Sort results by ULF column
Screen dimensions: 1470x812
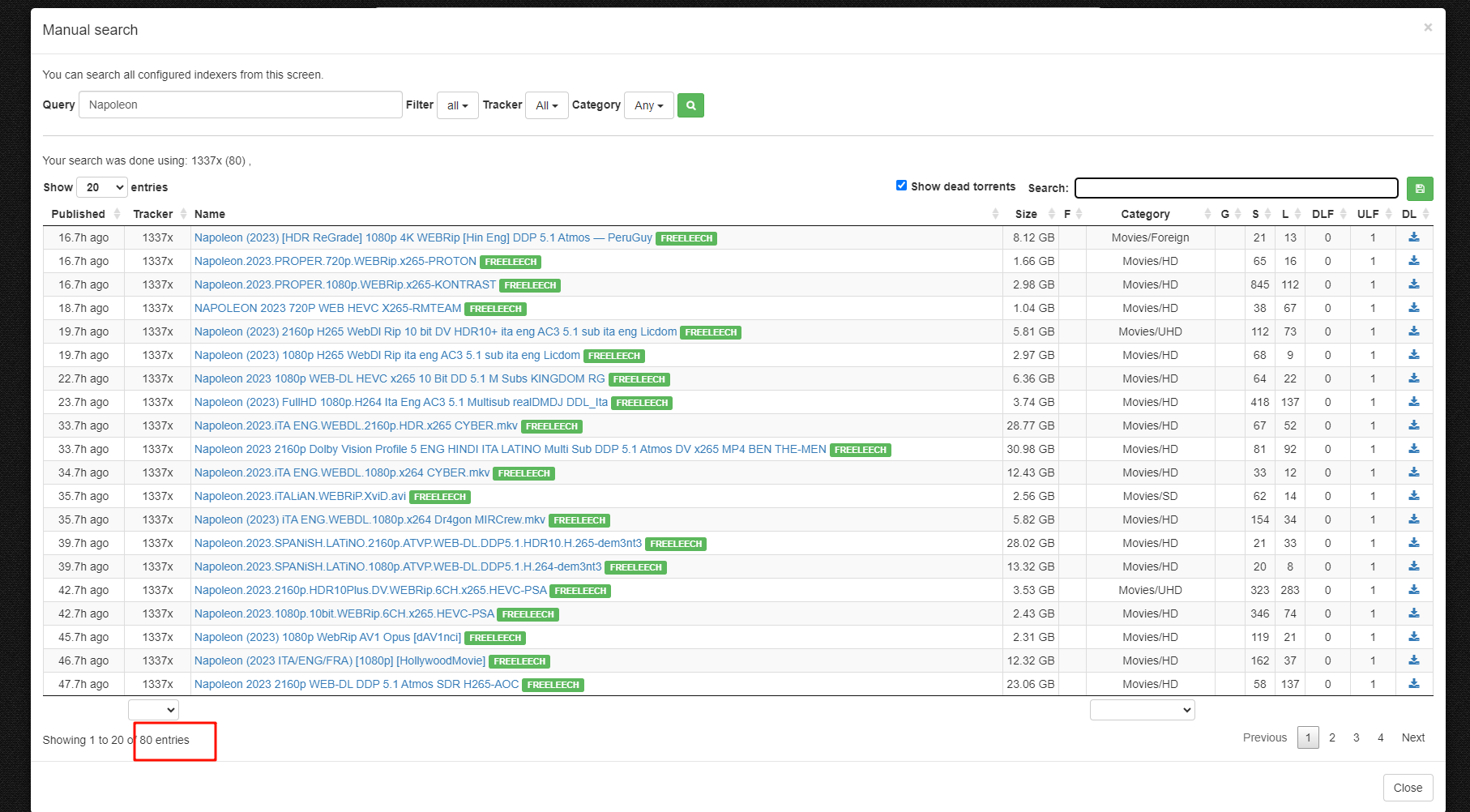coord(1373,214)
